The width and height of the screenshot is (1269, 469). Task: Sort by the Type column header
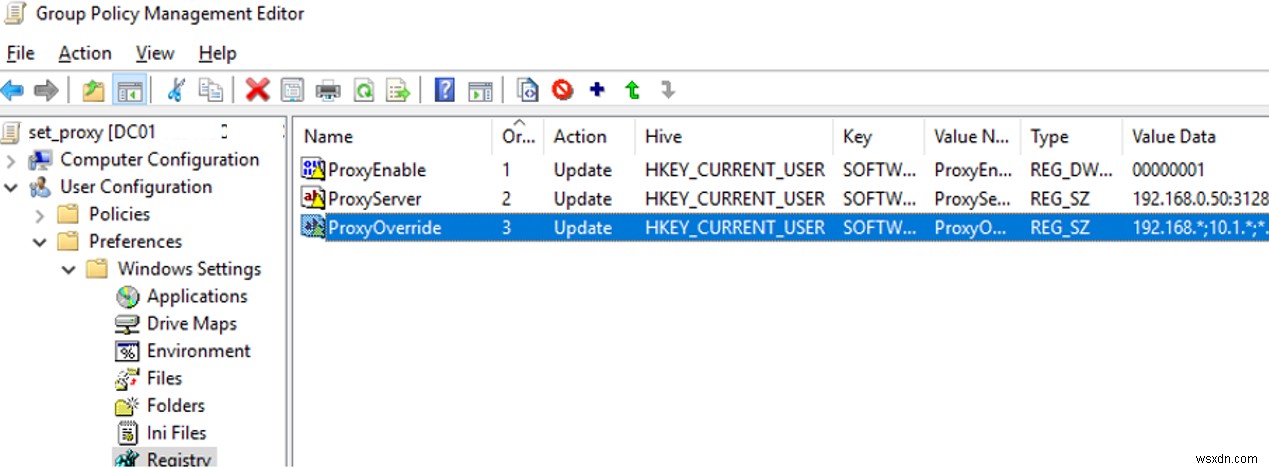[x=1071, y=137]
